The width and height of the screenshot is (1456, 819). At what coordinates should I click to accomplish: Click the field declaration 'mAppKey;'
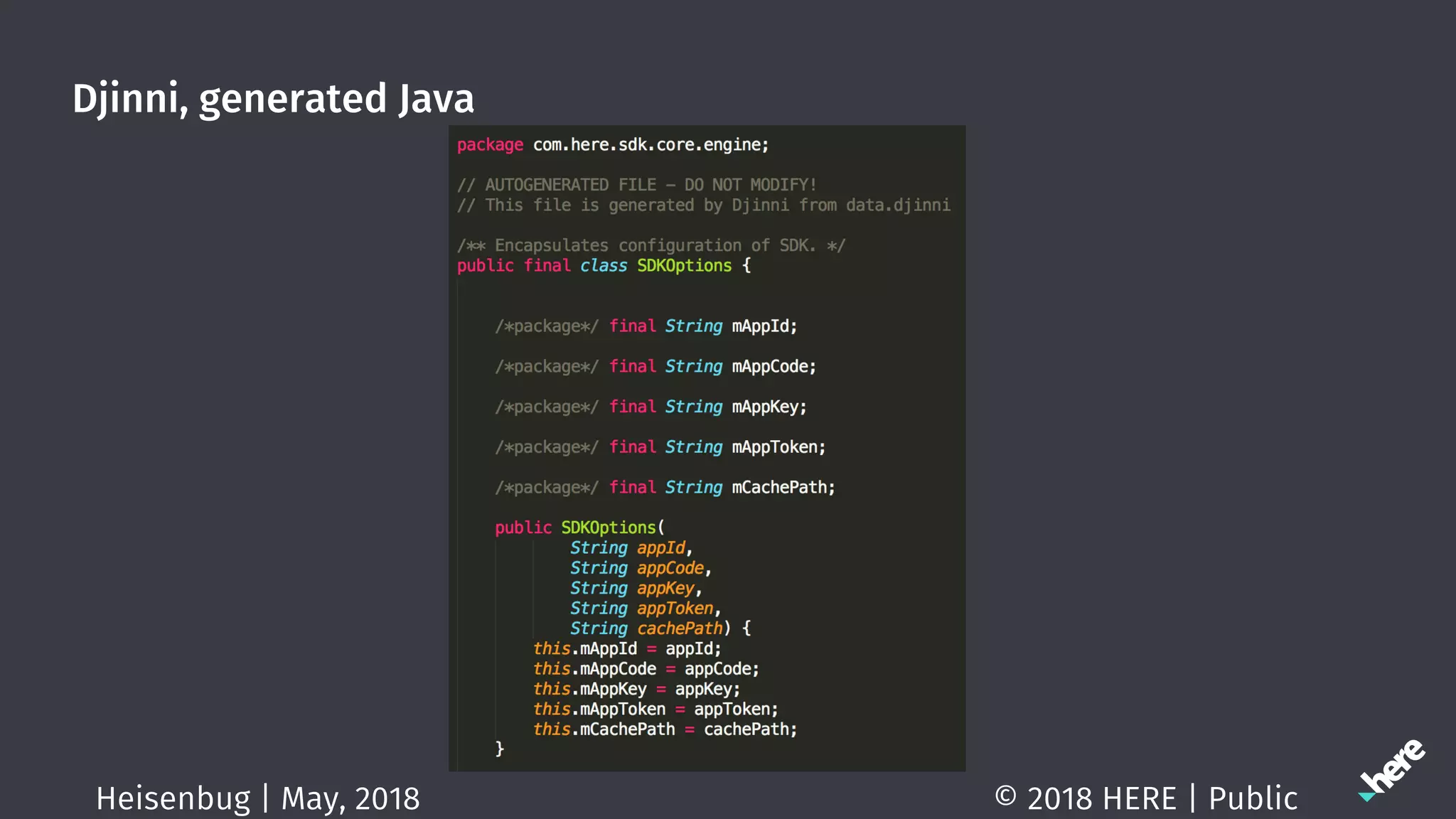tap(769, 407)
